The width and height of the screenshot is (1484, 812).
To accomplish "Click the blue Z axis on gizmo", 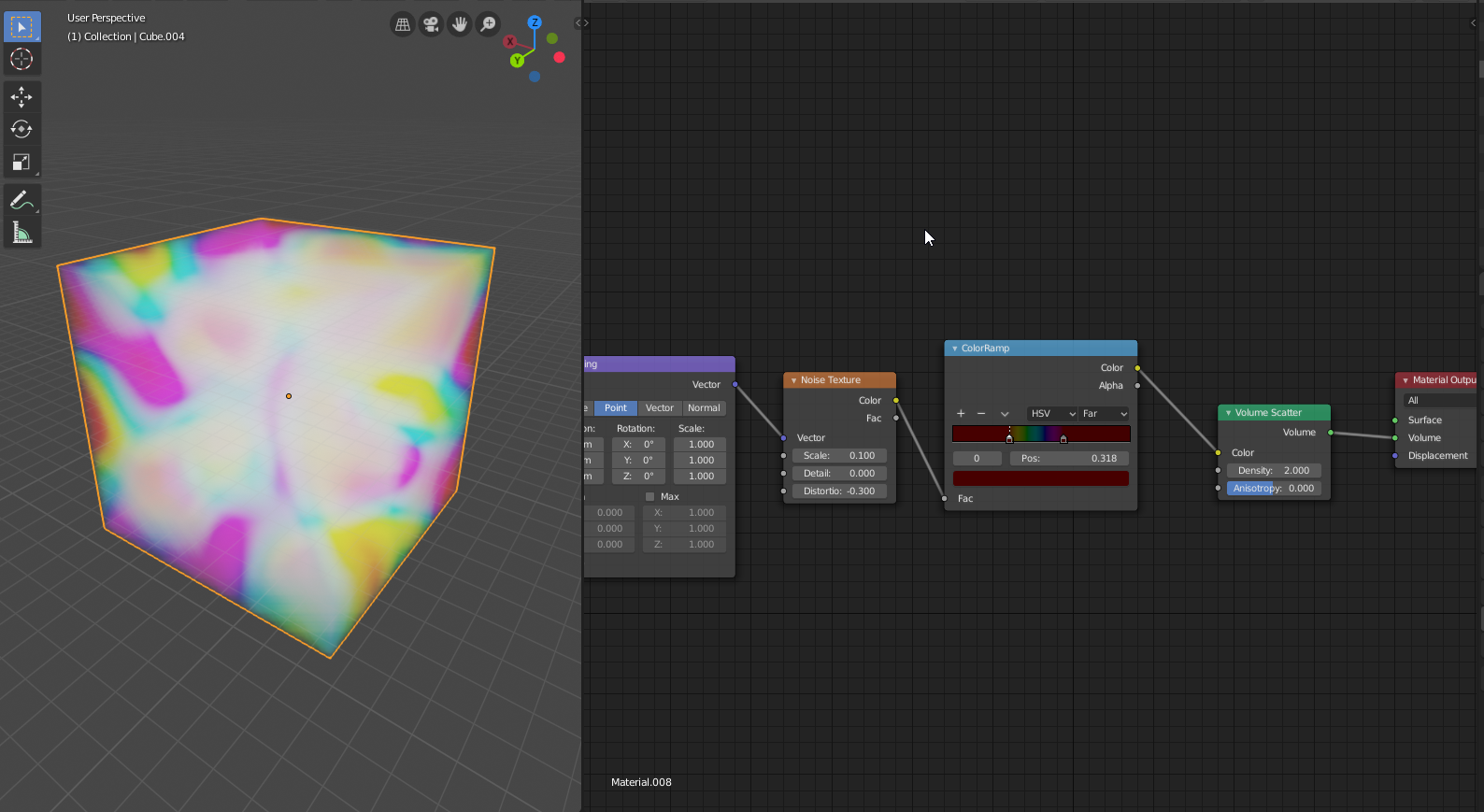I will (535, 22).
